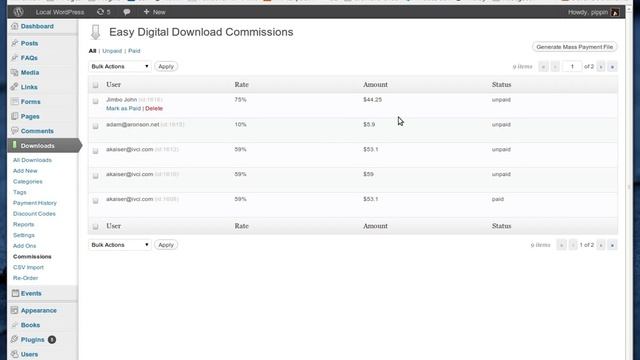Click the Links chain icon
This screenshot has height=360, width=640.
(x=15, y=87)
